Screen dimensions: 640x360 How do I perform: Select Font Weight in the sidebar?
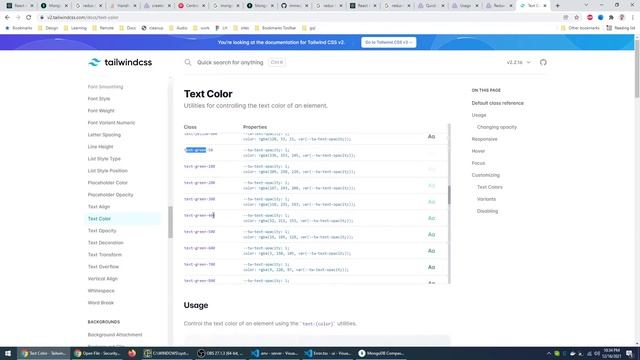pos(101,111)
